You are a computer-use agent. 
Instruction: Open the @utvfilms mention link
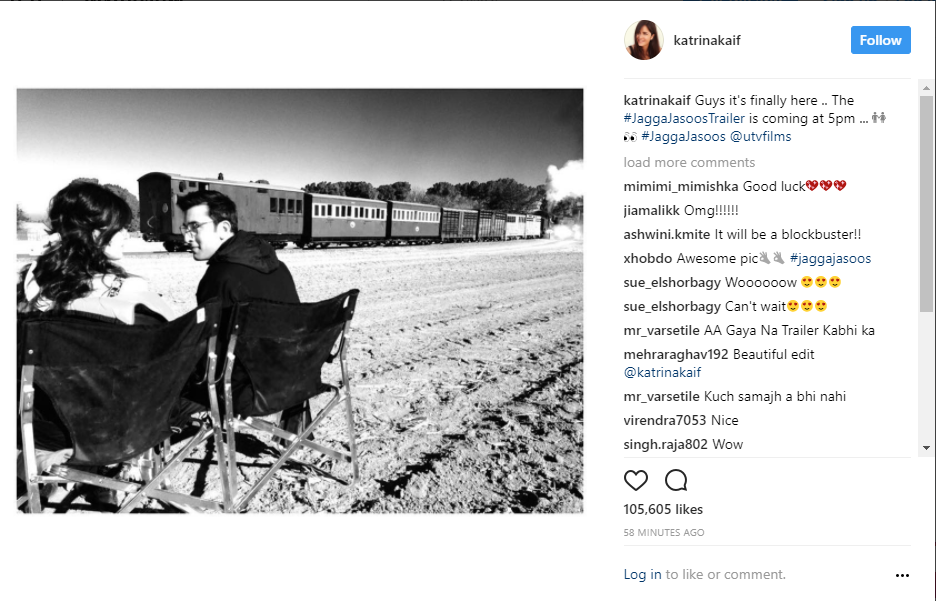[760, 137]
